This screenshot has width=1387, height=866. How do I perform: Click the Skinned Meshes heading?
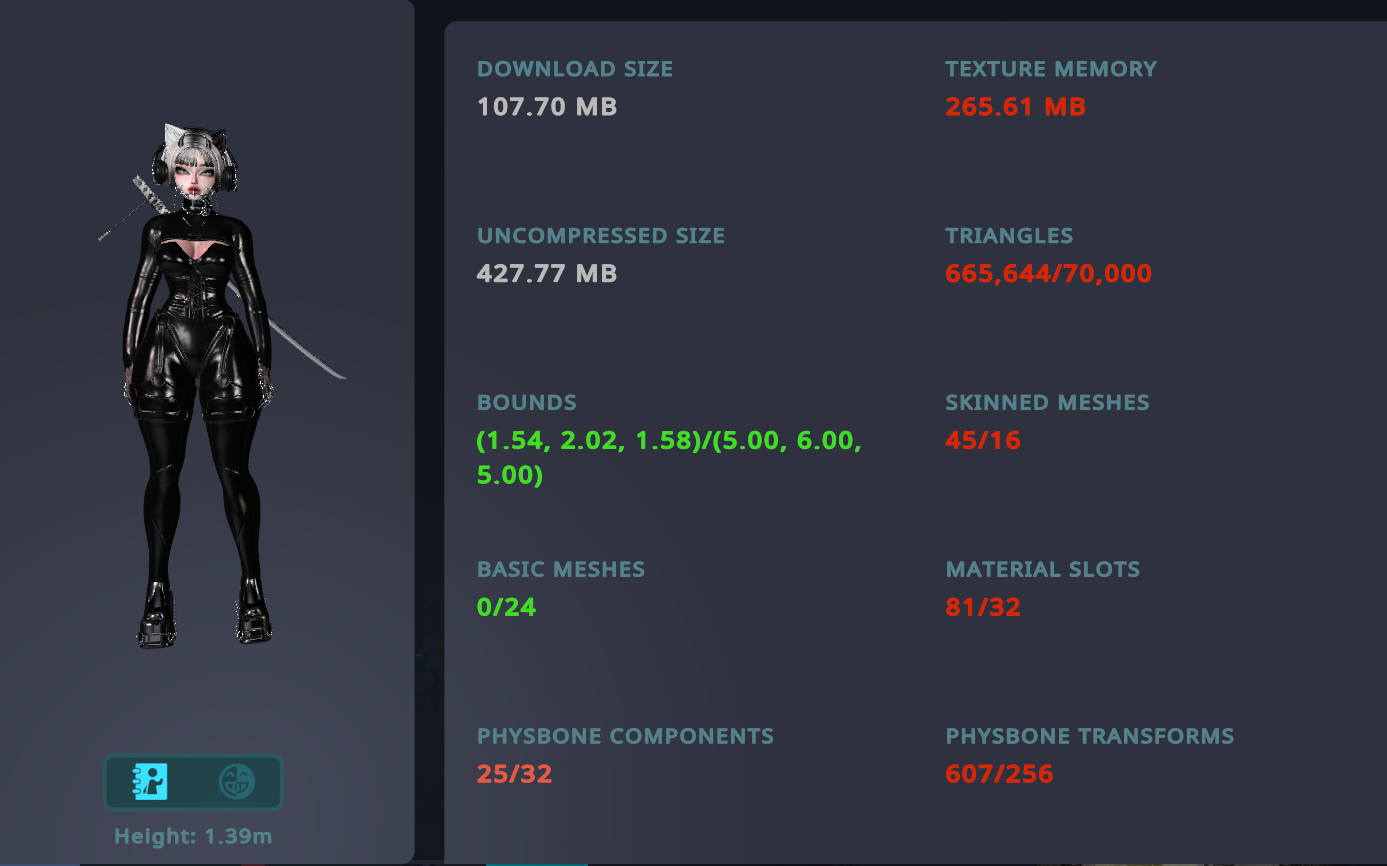tap(1047, 403)
